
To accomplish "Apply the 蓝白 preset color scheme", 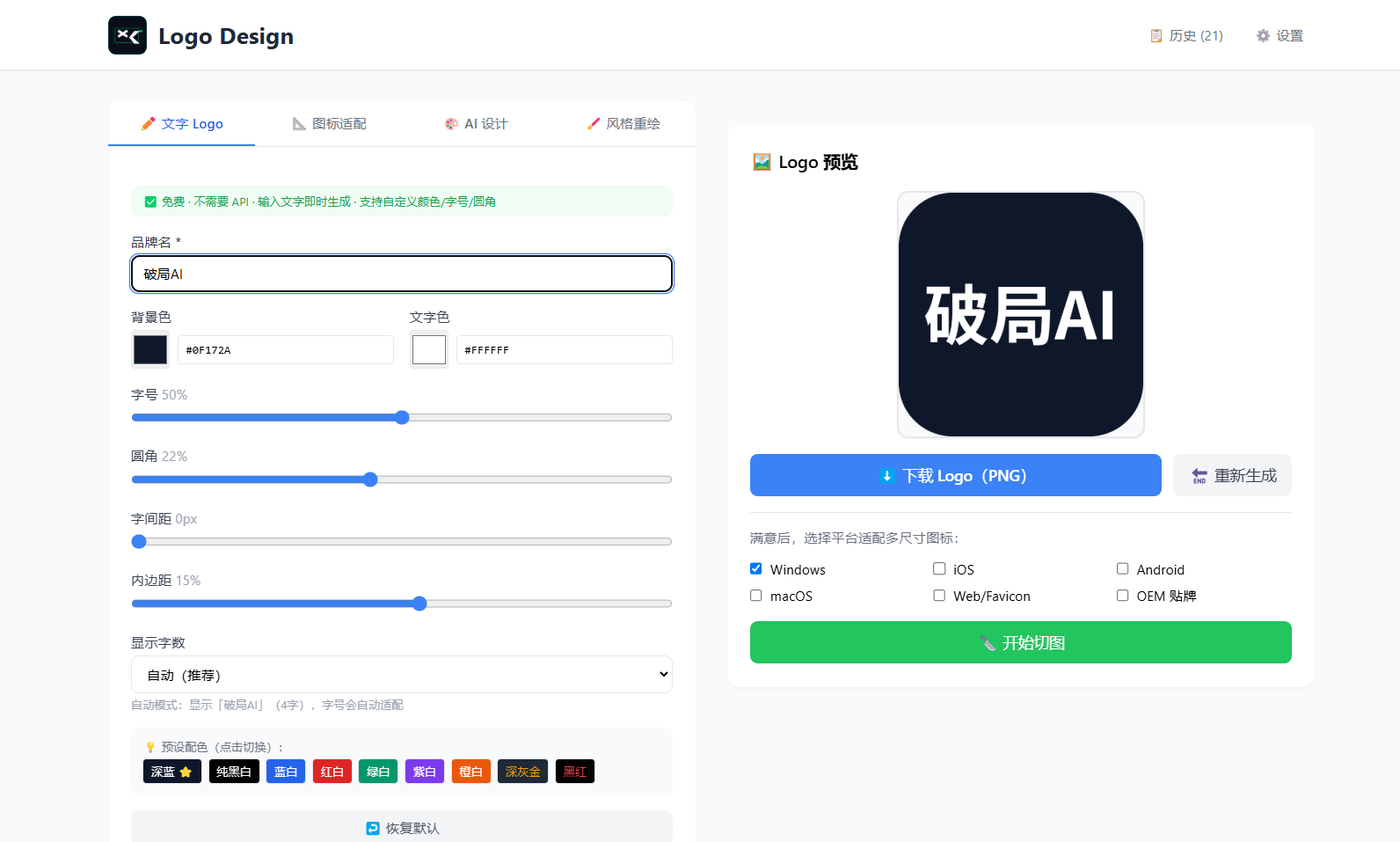I will click(286, 772).
